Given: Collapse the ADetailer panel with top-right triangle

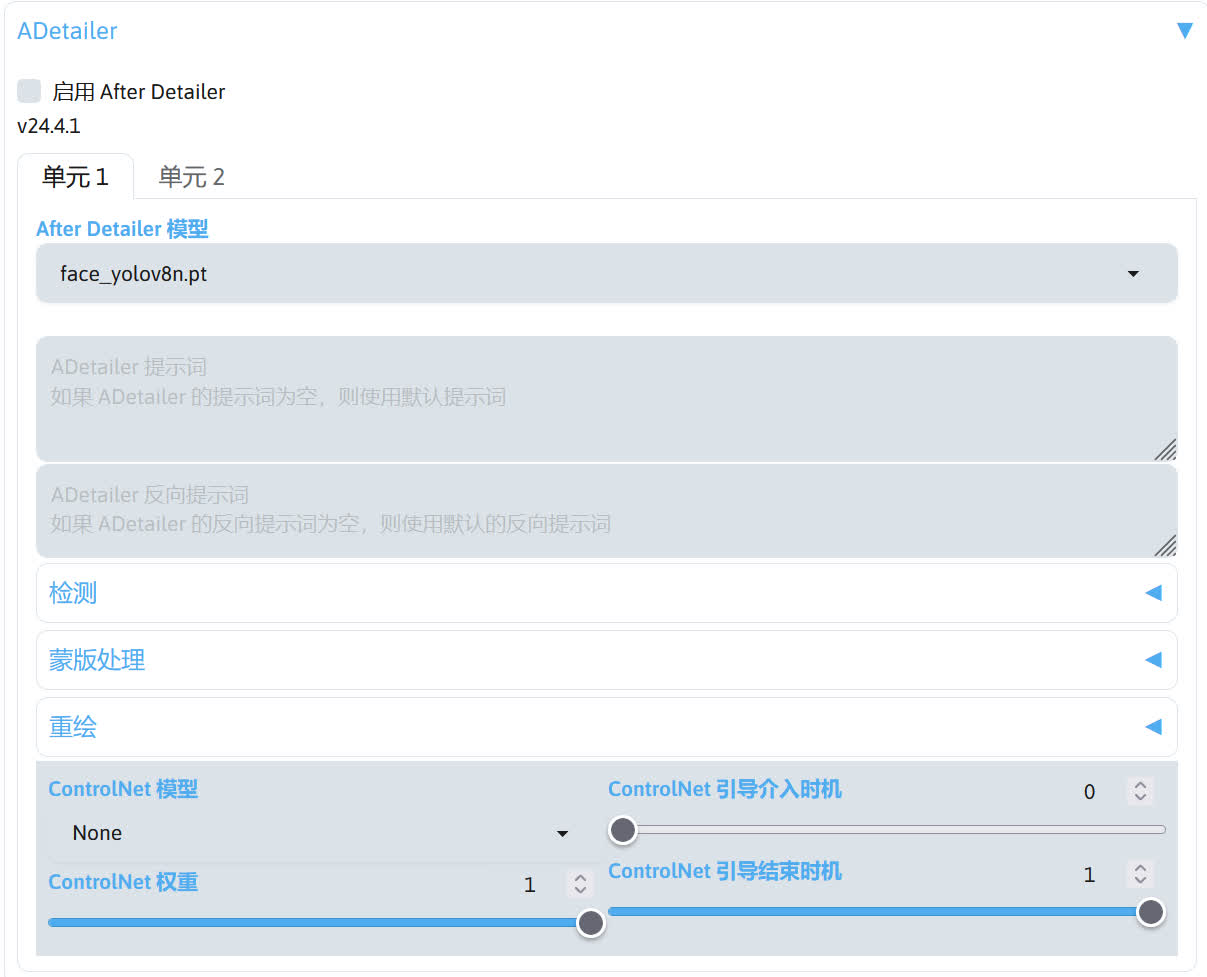Looking at the screenshot, I should pos(1185,31).
